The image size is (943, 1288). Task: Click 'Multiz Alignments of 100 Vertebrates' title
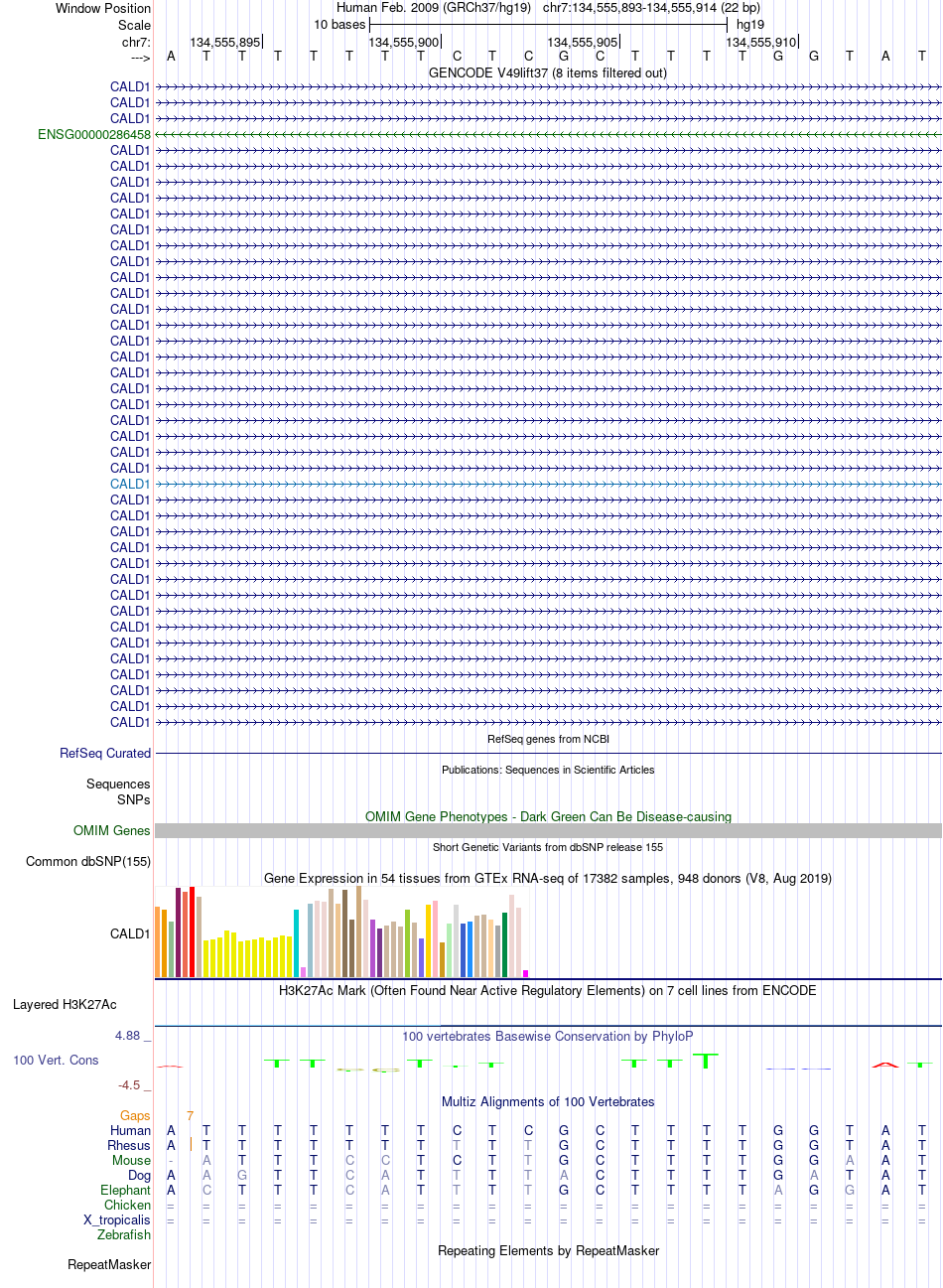pos(548,1101)
